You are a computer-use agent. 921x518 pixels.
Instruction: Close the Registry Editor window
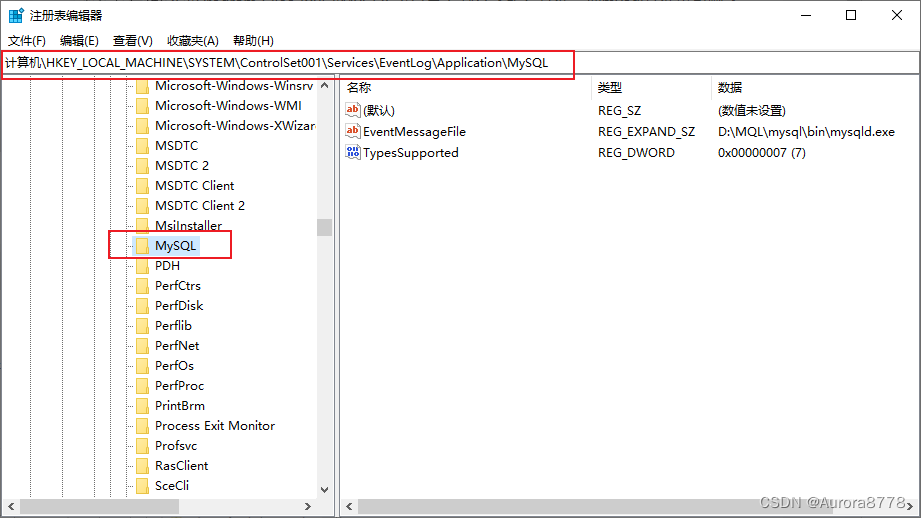(897, 15)
